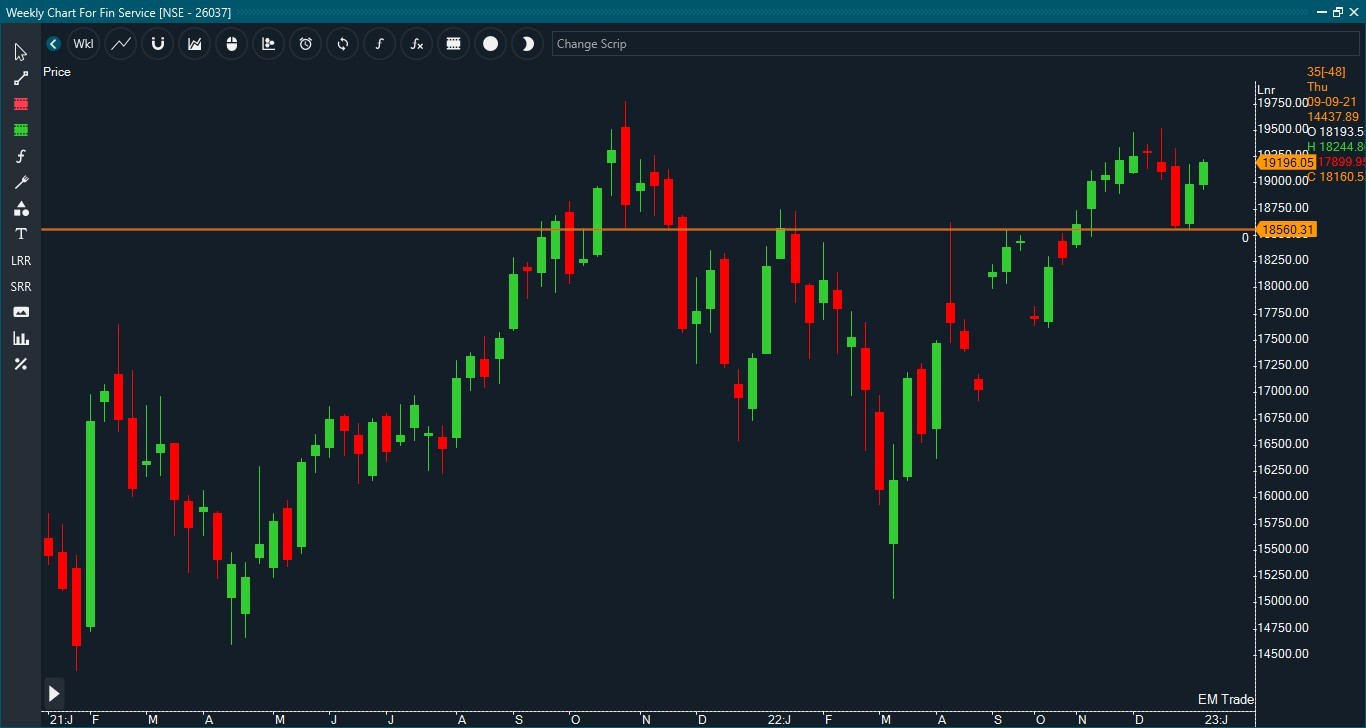Select the text annotation tool
The image size is (1366, 728).
(x=20, y=234)
